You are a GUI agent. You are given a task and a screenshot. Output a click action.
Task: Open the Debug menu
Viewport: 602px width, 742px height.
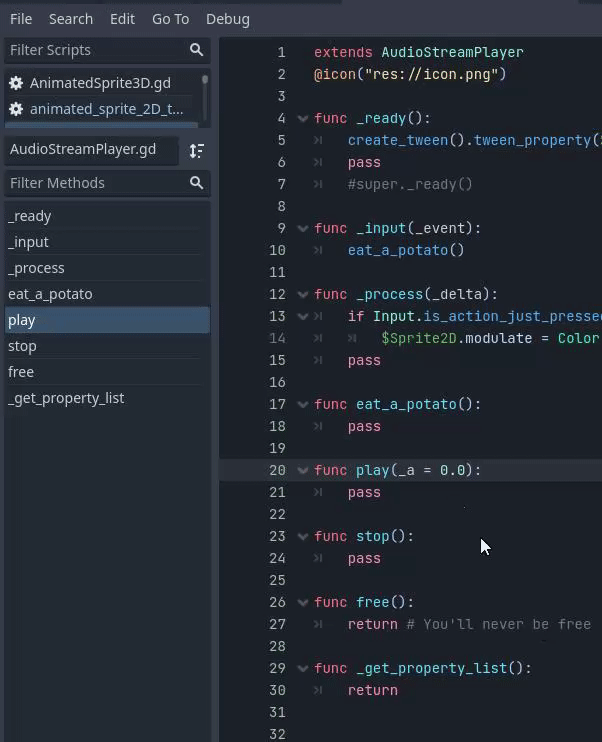pos(228,19)
